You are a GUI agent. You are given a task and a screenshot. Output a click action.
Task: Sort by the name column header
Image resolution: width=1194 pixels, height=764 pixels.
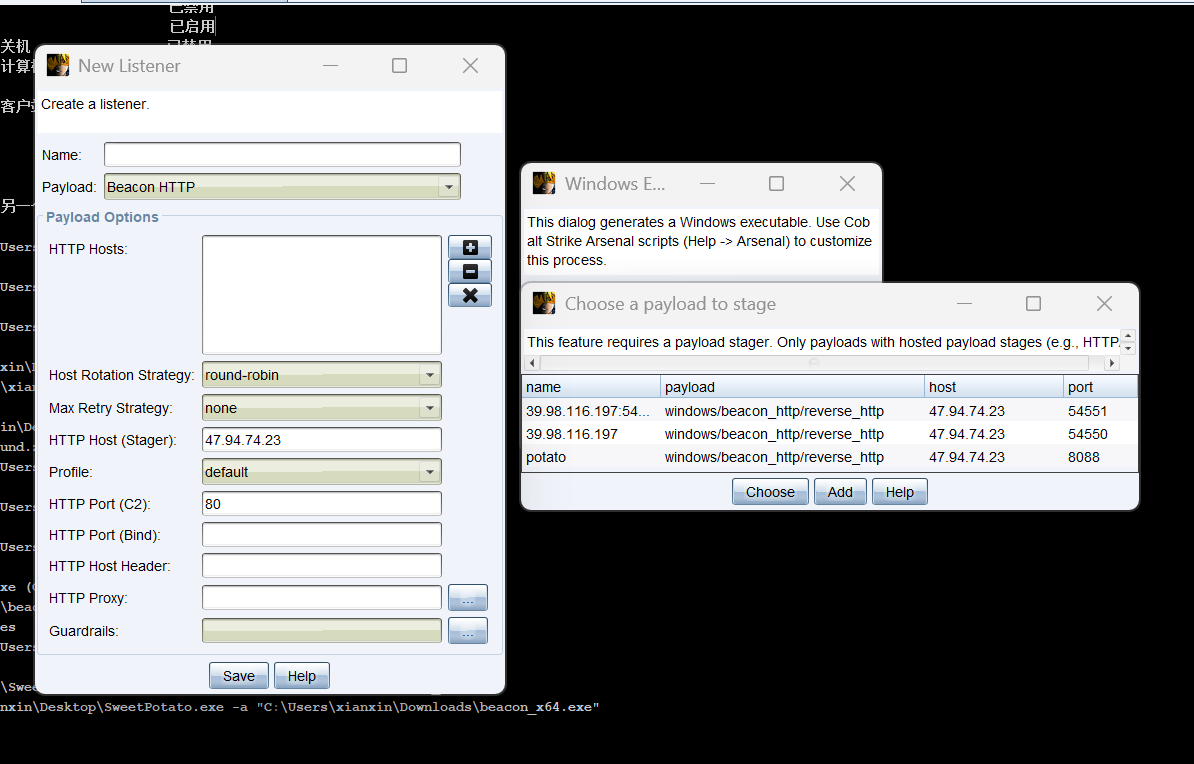(591, 387)
